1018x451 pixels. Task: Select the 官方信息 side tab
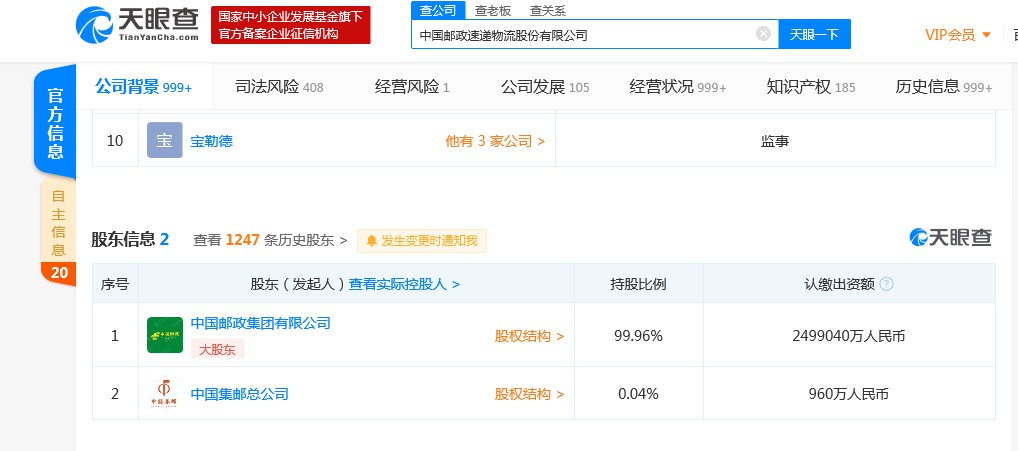point(55,122)
